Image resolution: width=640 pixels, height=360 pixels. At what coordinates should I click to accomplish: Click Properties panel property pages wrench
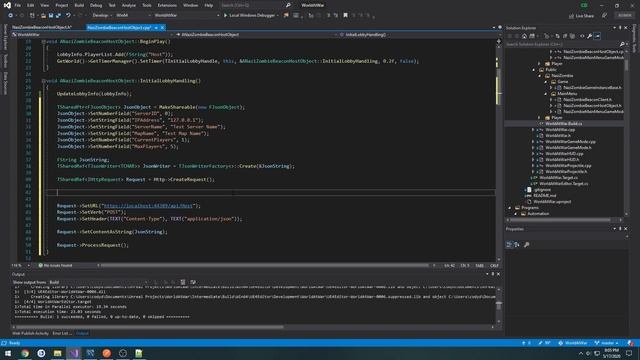click(527, 244)
